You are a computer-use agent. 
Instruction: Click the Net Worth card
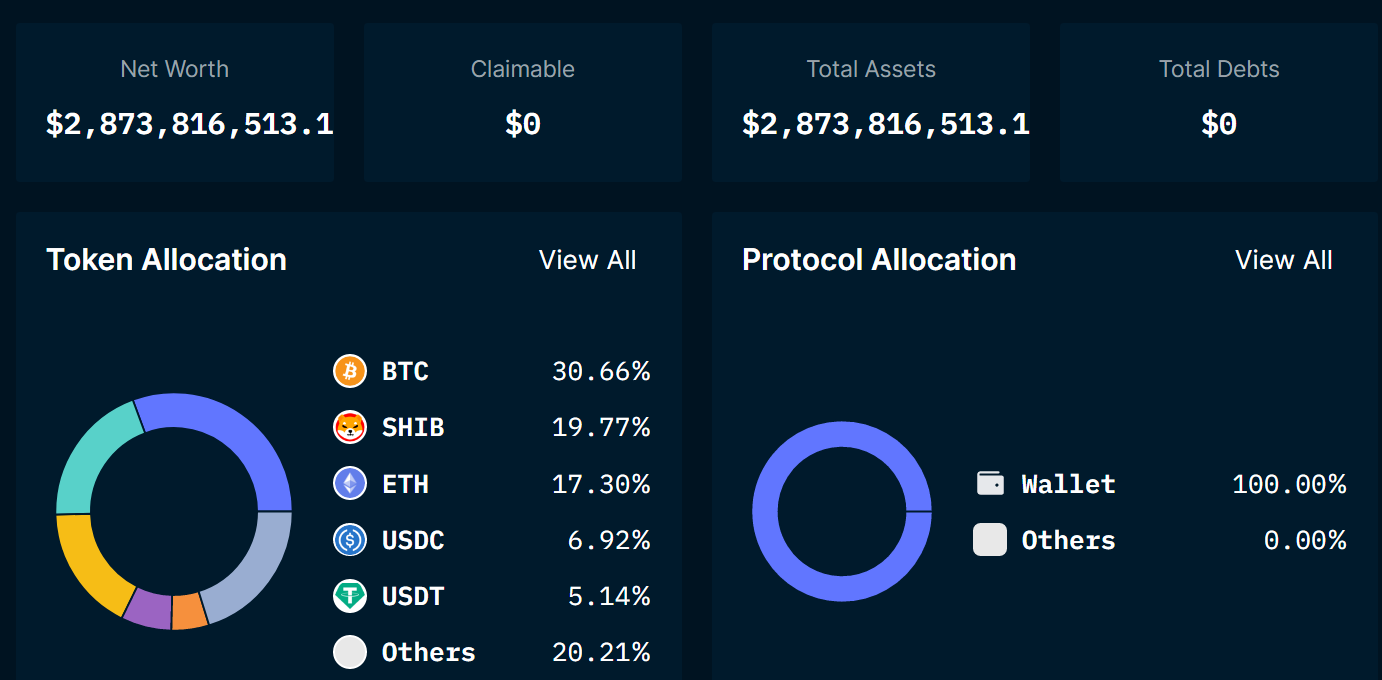175,100
